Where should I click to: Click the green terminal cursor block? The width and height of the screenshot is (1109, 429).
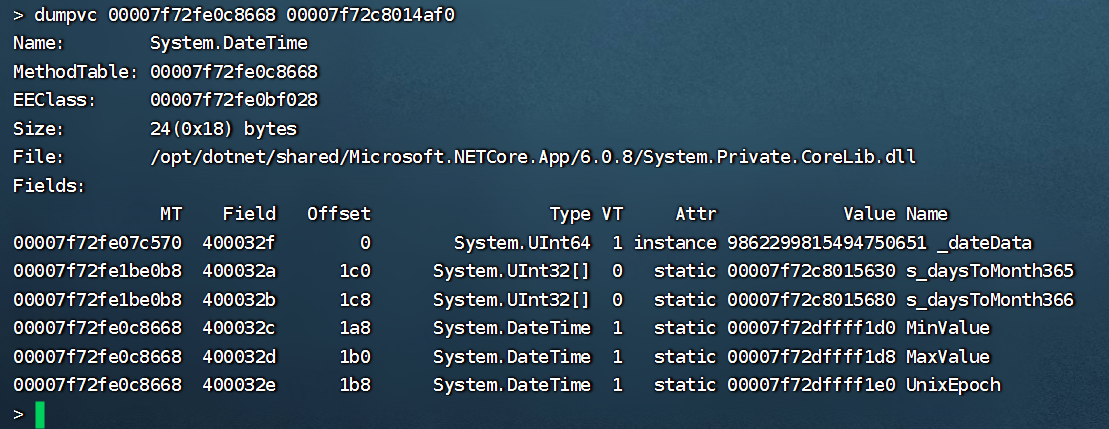[40, 414]
